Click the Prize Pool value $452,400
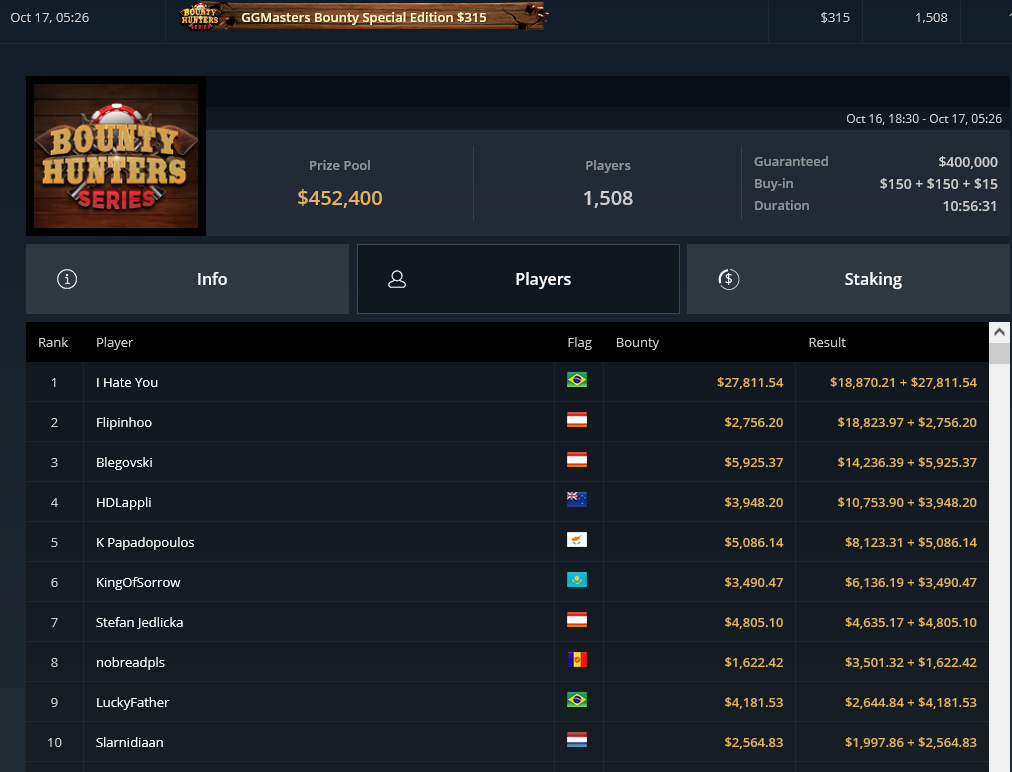The height and width of the screenshot is (772, 1012). (x=339, y=198)
